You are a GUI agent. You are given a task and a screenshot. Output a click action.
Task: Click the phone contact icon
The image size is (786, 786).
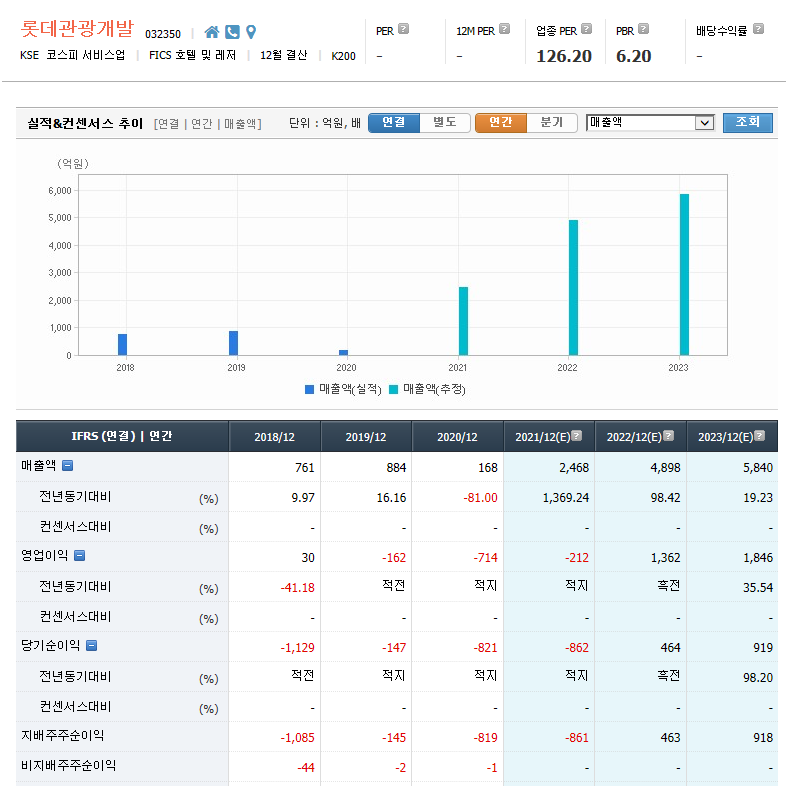tap(232, 32)
